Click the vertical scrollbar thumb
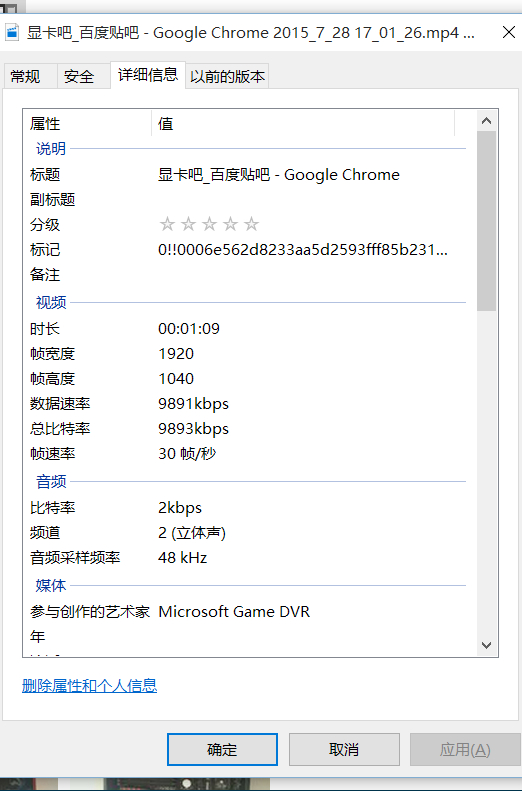522x791 pixels. coord(486,221)
